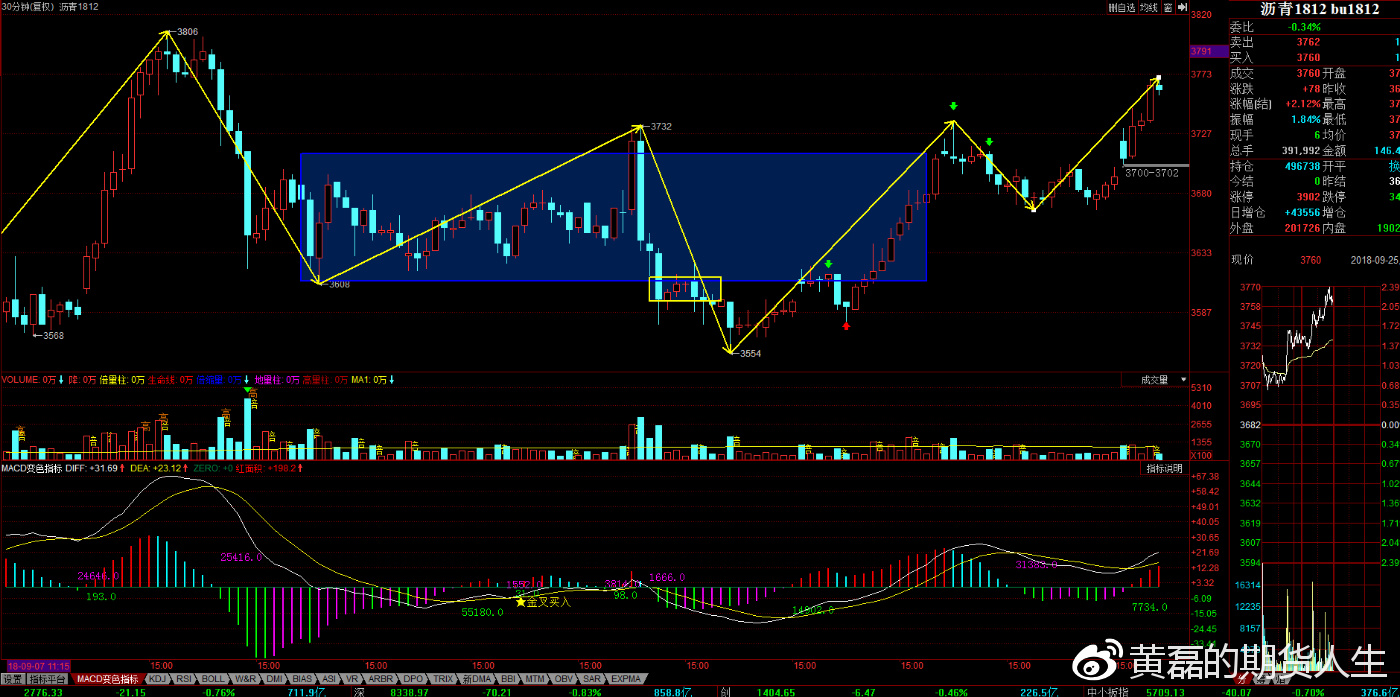Switch to the ASI indicator tab

pyautogui.click(x=330, y=678)
